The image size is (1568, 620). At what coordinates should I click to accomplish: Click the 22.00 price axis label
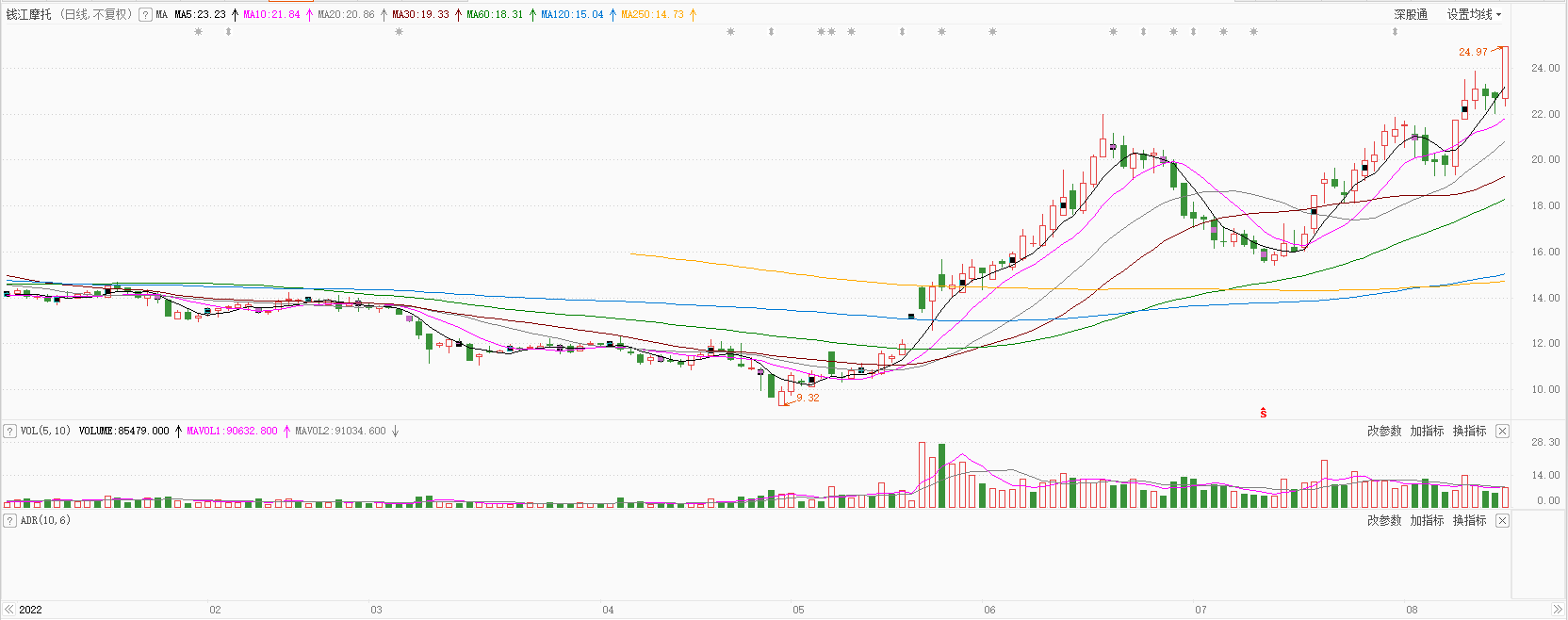(1545, 114)
